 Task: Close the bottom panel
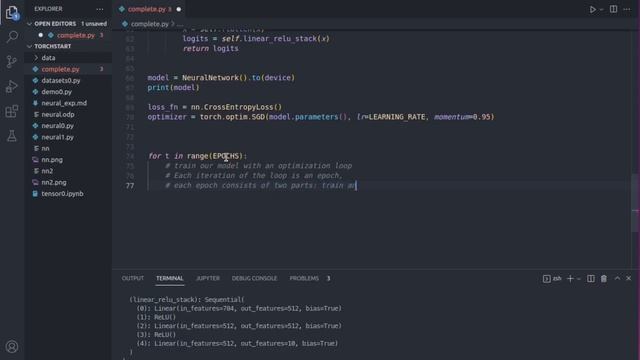[629, 278]
